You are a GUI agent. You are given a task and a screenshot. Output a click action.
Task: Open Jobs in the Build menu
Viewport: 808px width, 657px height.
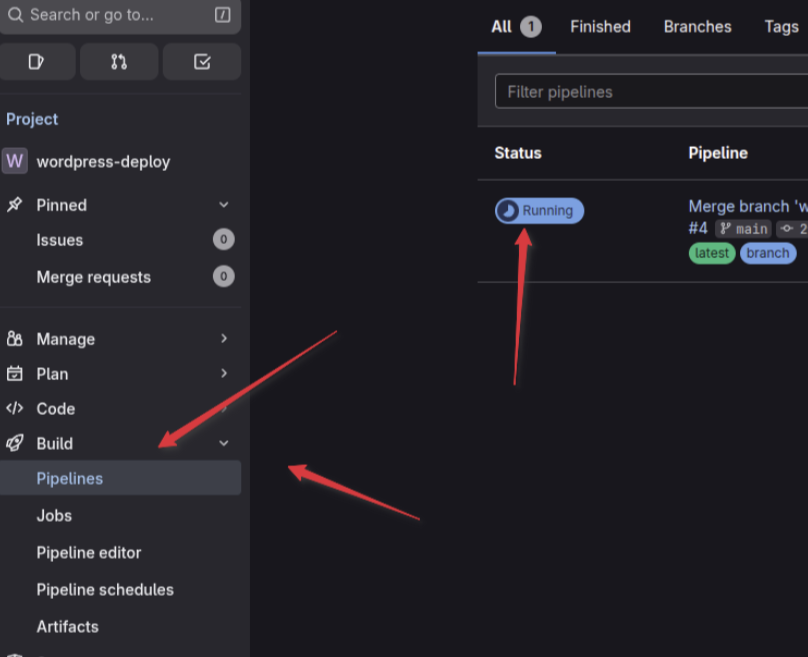pos(121,515)
